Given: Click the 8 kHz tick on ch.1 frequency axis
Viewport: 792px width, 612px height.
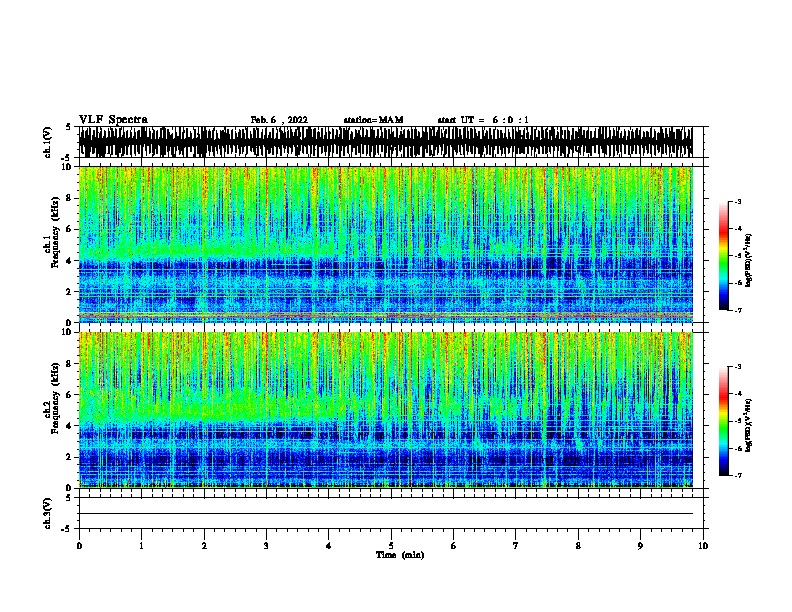Looking at the screenshot, I should click(70, 198).
